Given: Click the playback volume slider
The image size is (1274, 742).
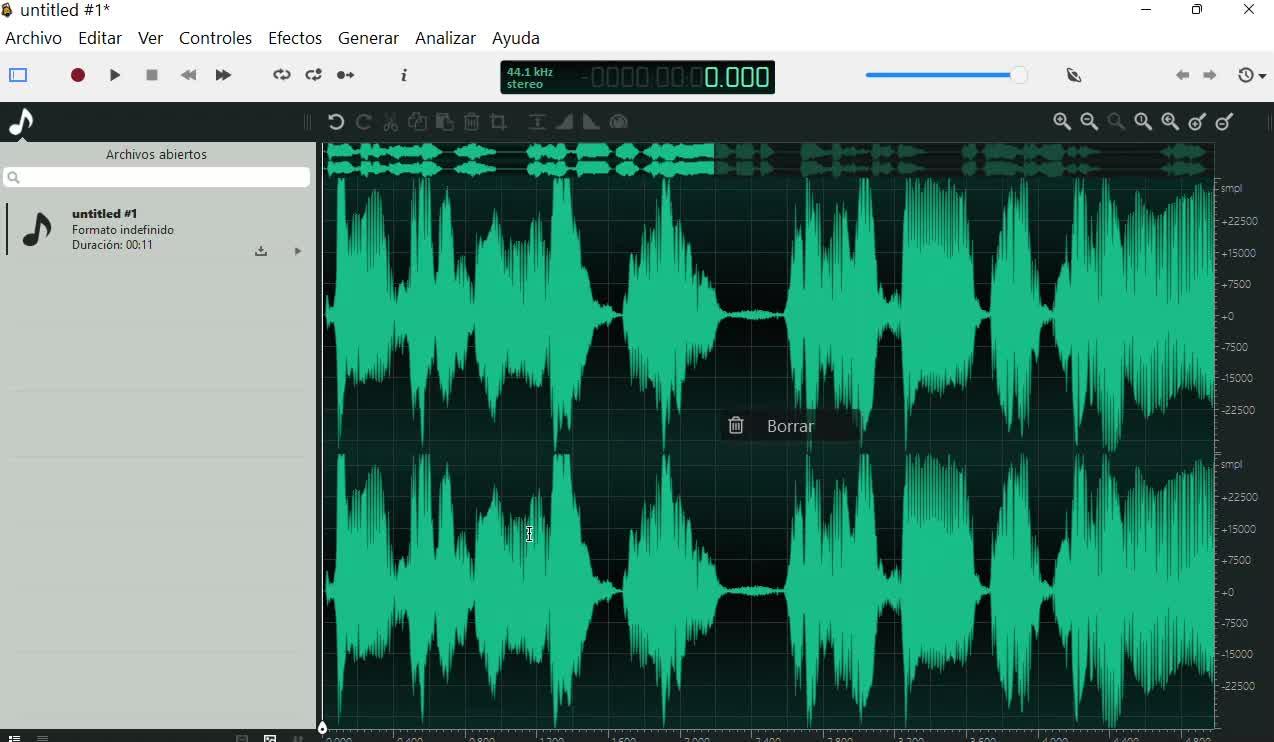Looking at the screenshot, I should pos(945,76).
